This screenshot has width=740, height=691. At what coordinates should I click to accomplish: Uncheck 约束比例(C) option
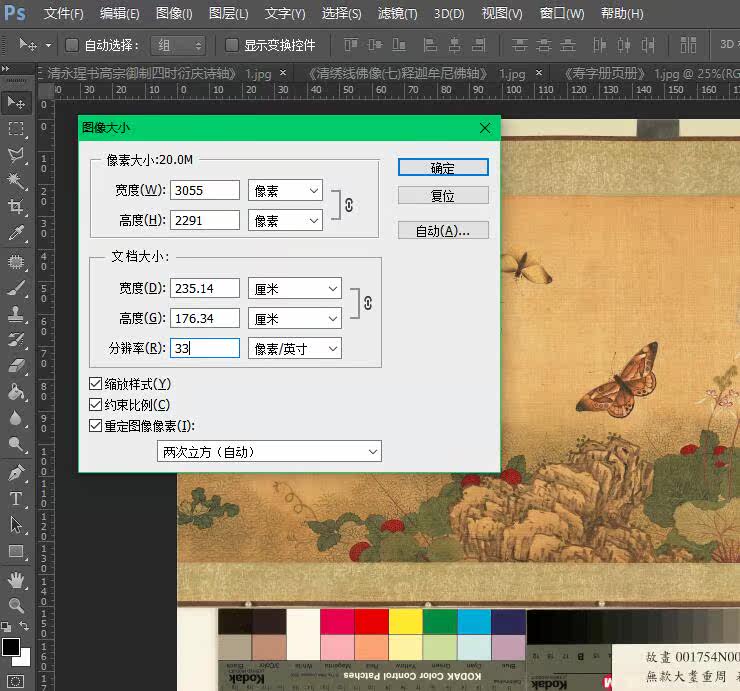pyautogui.click(x=96, y=404)
